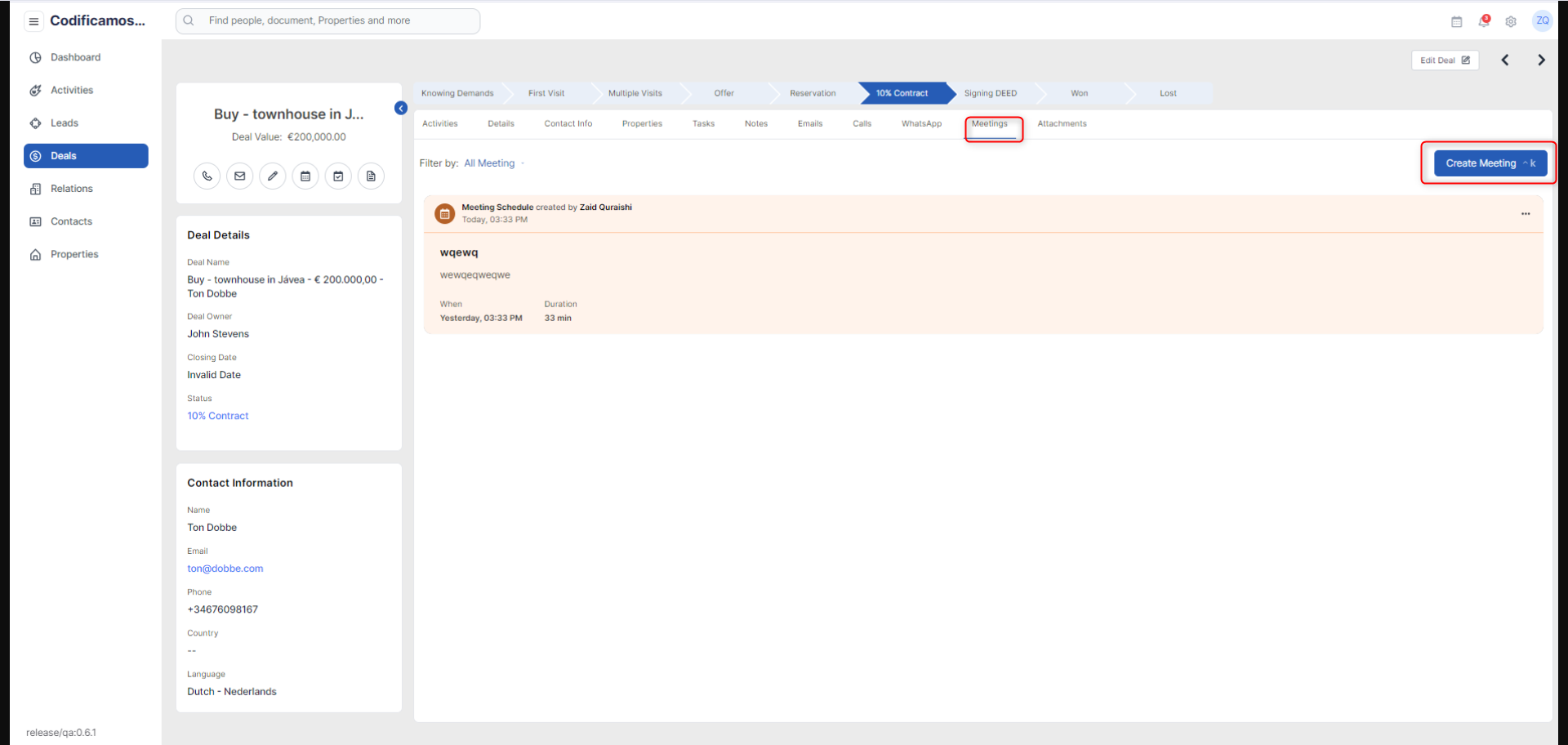Open settings gear in top bar
The image size is (1568, 745).
point(1511,22)
